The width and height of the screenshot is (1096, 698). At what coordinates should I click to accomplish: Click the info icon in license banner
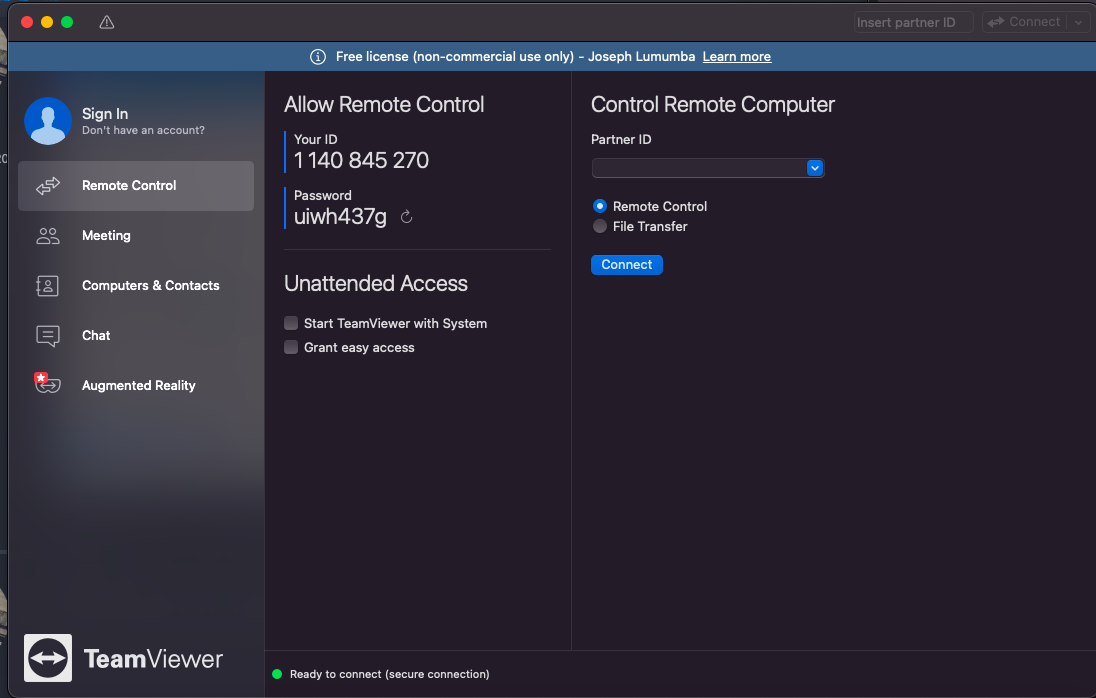[318, 57]
